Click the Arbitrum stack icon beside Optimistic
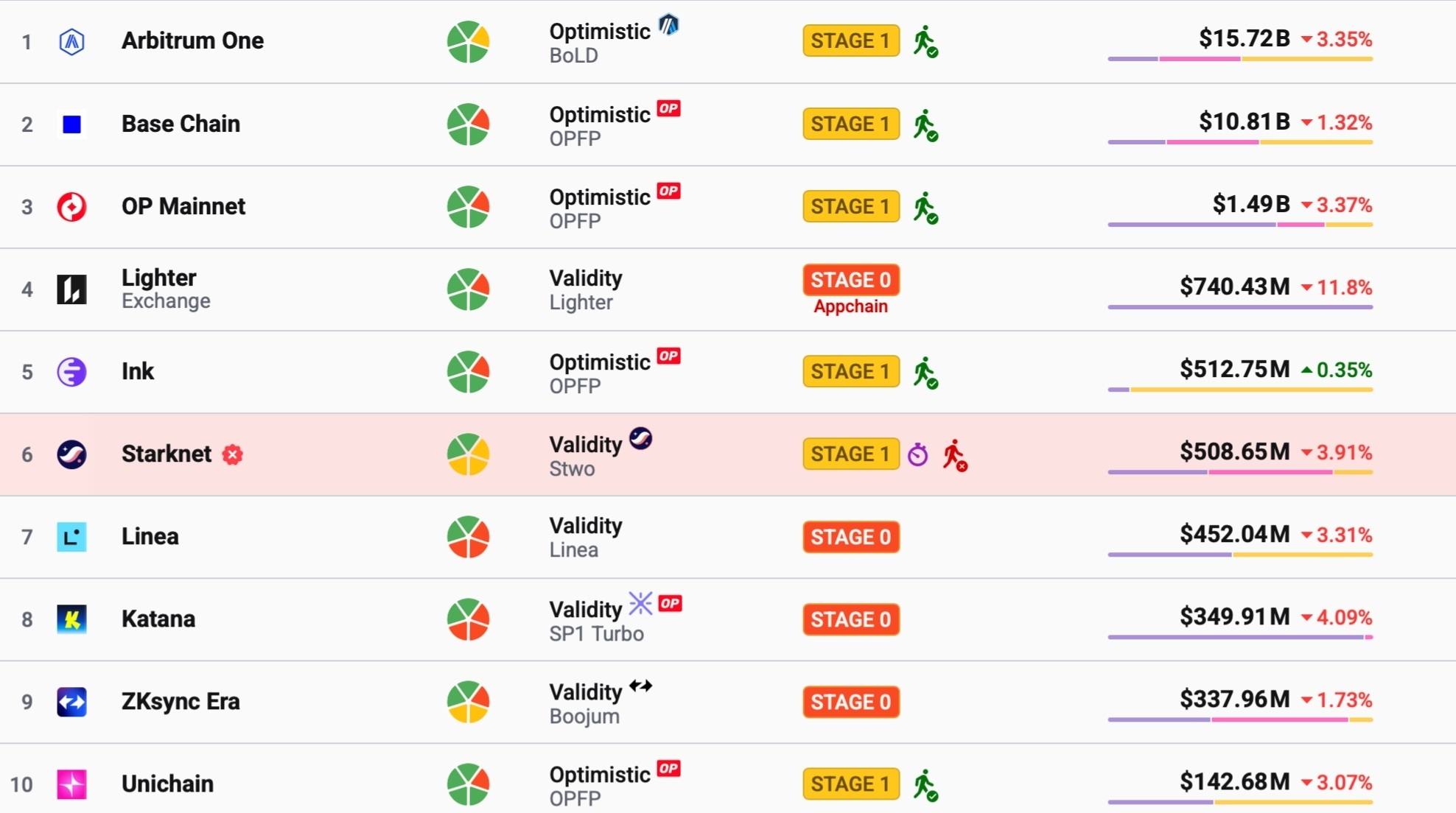The image size is (1456, 813). (x=668, y=24)
